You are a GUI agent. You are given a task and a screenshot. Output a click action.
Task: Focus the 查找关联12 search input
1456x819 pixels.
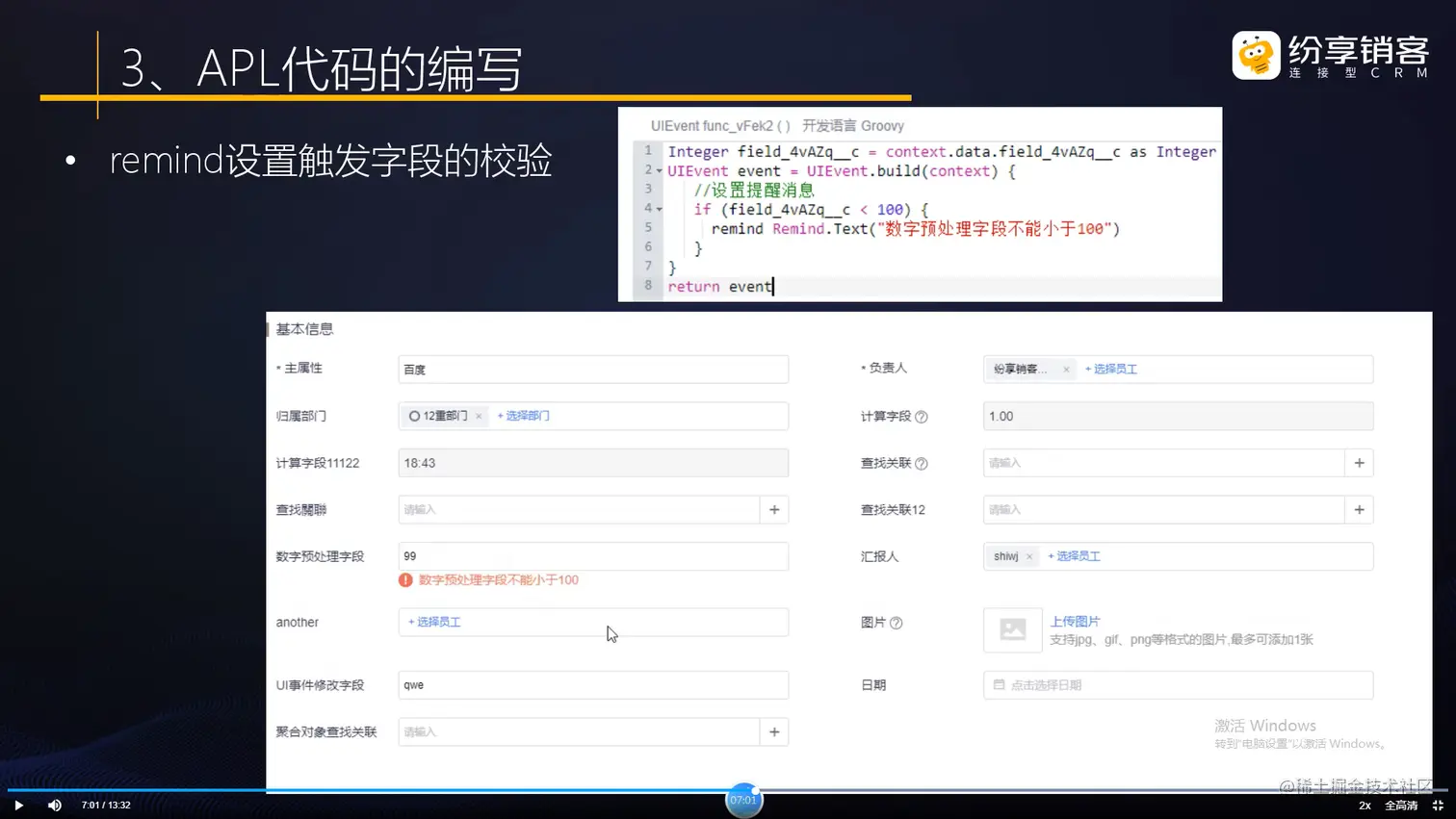point(1163,510)
